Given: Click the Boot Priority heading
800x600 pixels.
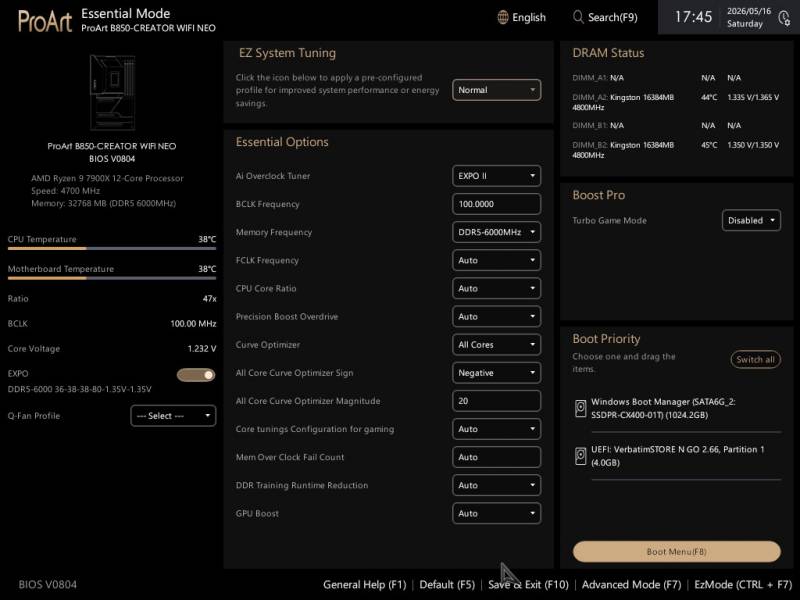Looking at the screenshot, I should point(606,339).
